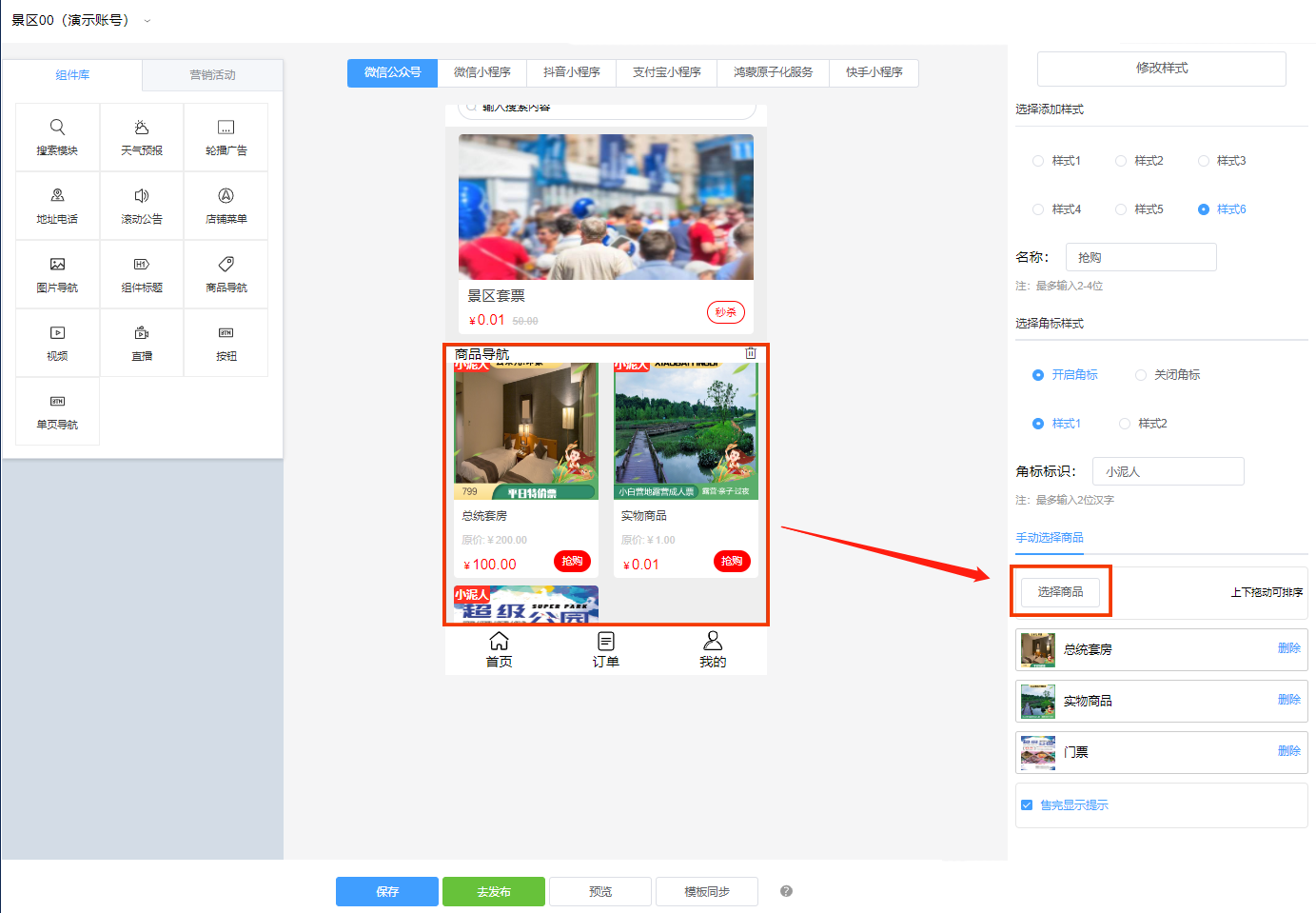Screen dimensions: 1316x913
Task: Select the 店铺菜单 component icon
Action: pyautogui.click(x=226, y=205)
